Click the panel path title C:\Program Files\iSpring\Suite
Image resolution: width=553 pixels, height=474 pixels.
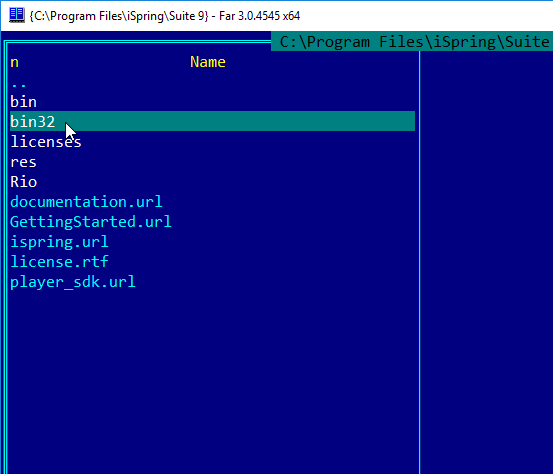tap(412, 42)
